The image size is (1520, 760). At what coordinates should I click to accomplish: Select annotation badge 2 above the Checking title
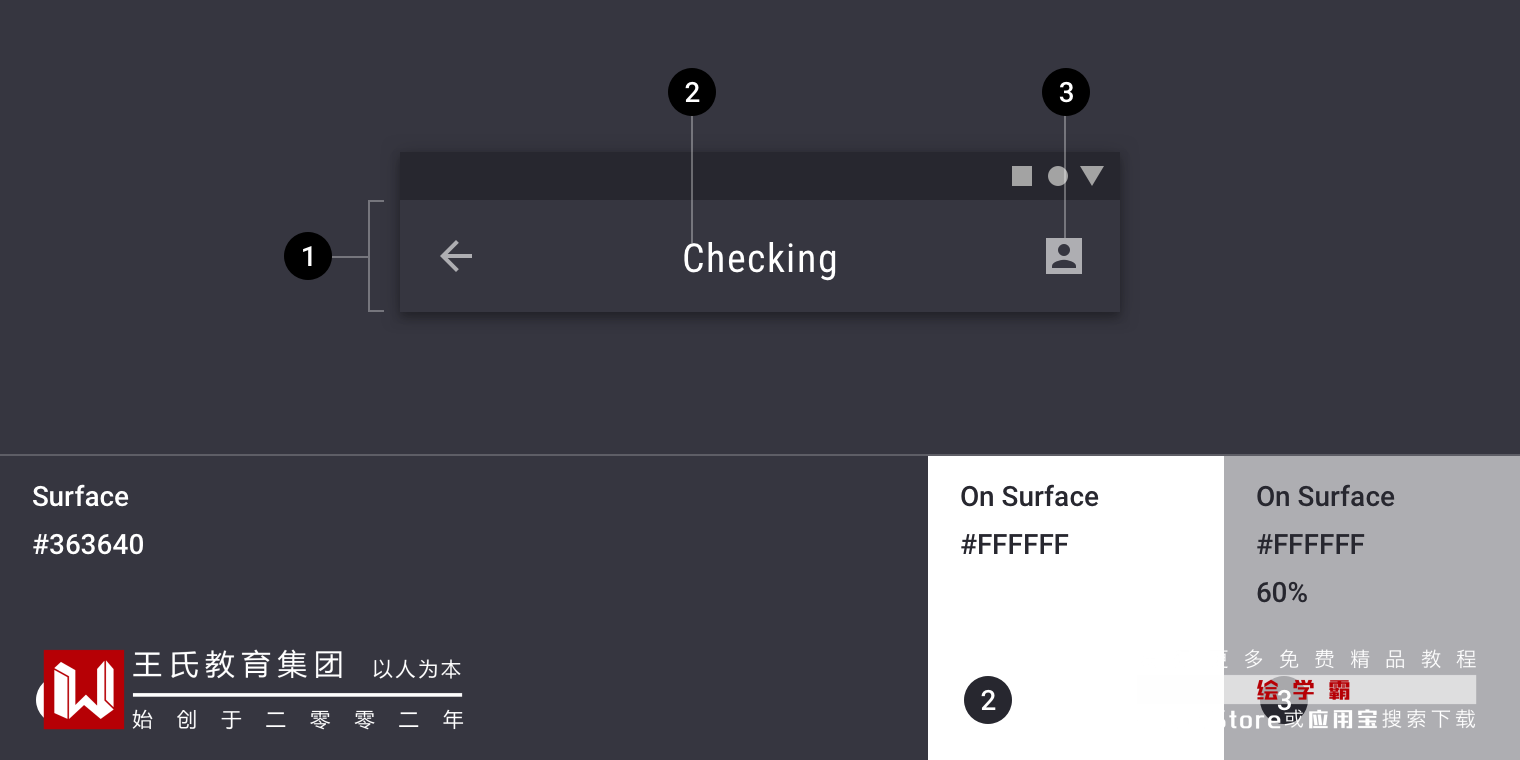692,93
